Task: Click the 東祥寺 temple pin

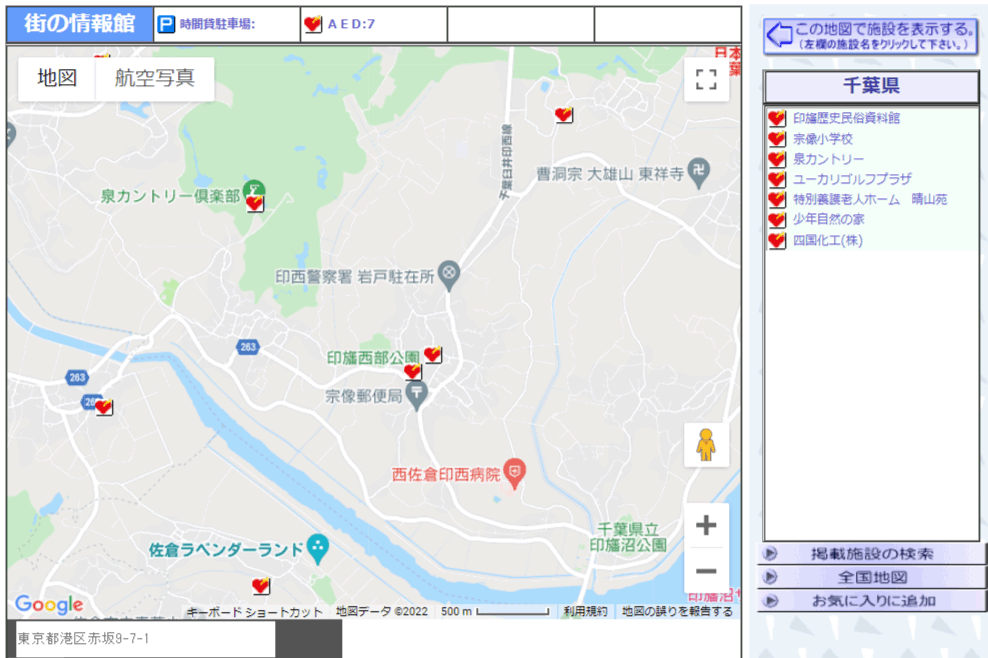Action: [x=699, y=172]
